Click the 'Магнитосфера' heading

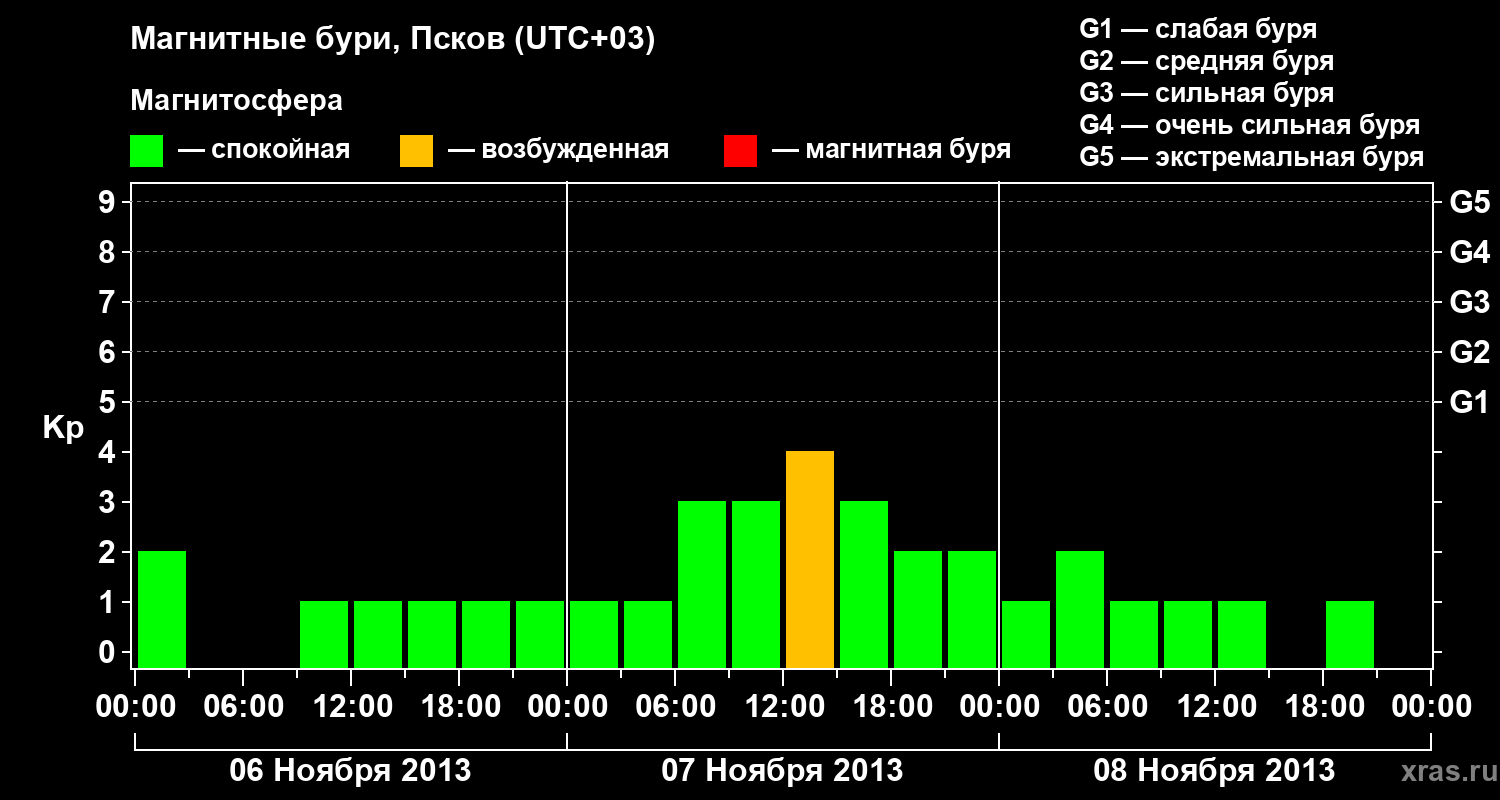[237, 101]
